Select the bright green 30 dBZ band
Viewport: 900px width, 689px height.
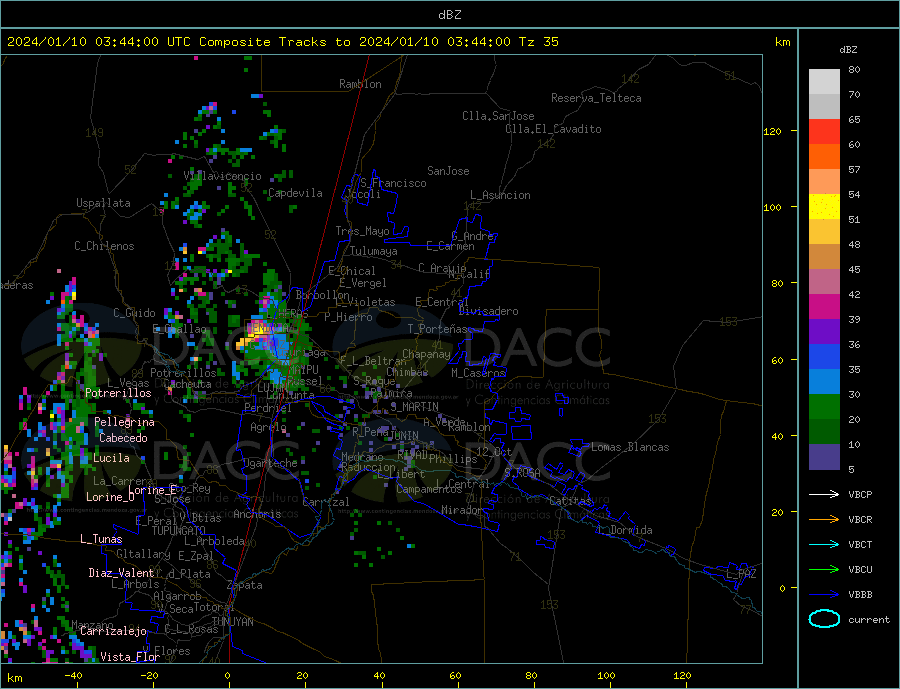(x=824, y=407)
